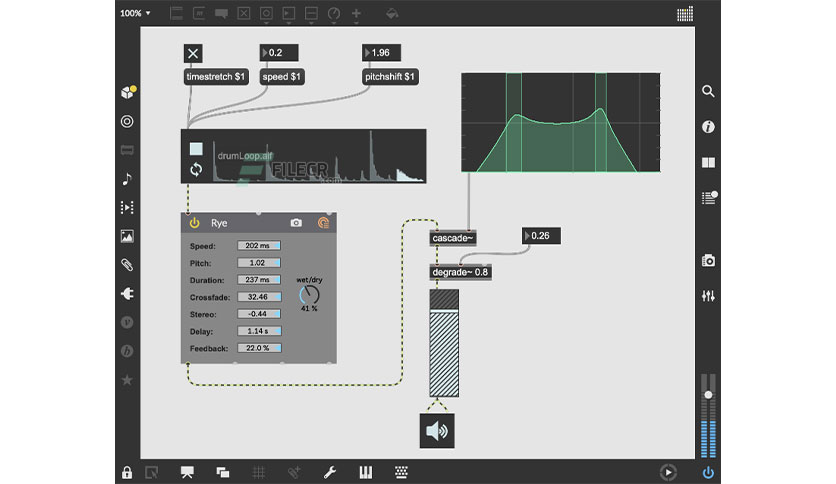Open the images browser in left sidebar
836x484 pixels.
127,237
